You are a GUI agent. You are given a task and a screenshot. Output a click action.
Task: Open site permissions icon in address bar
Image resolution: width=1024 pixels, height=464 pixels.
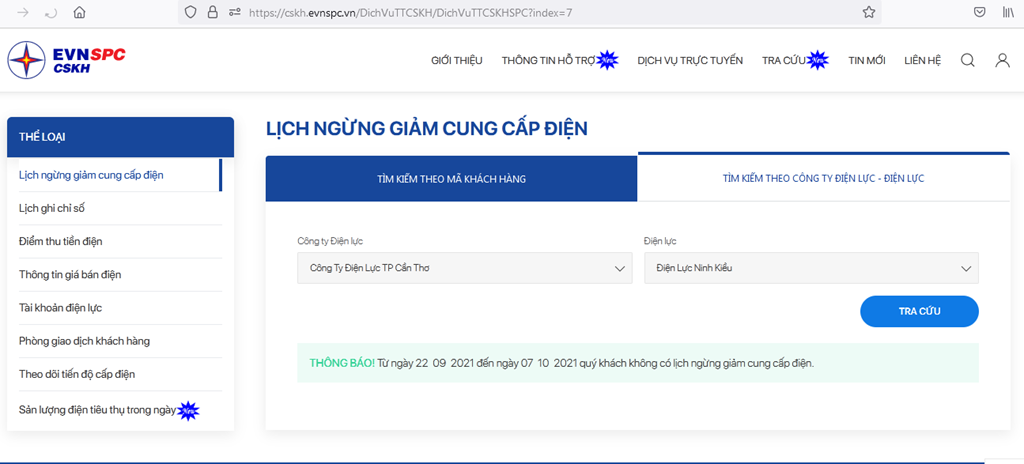click(x=234, y=12)
